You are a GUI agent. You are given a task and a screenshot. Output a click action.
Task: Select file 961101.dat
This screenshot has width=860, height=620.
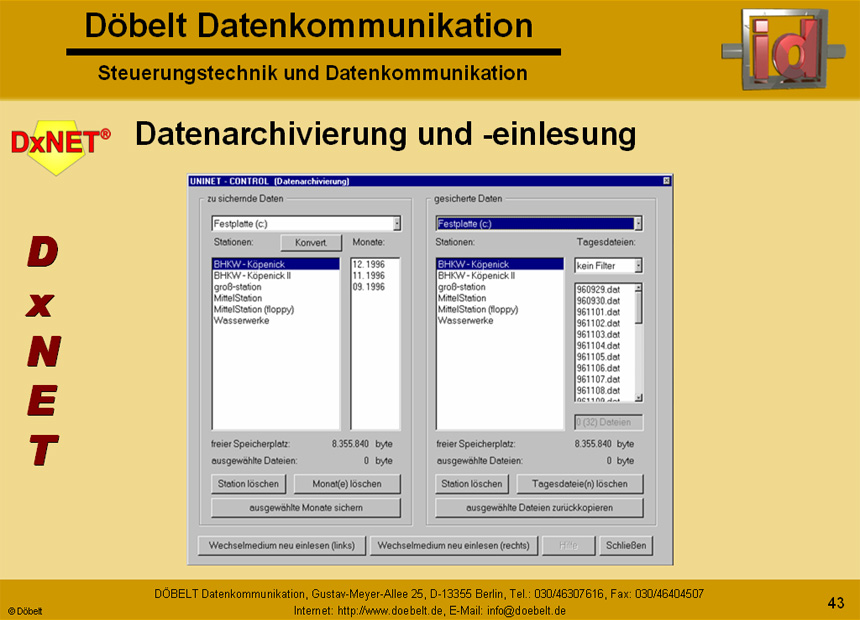click(x=605, y=312)
